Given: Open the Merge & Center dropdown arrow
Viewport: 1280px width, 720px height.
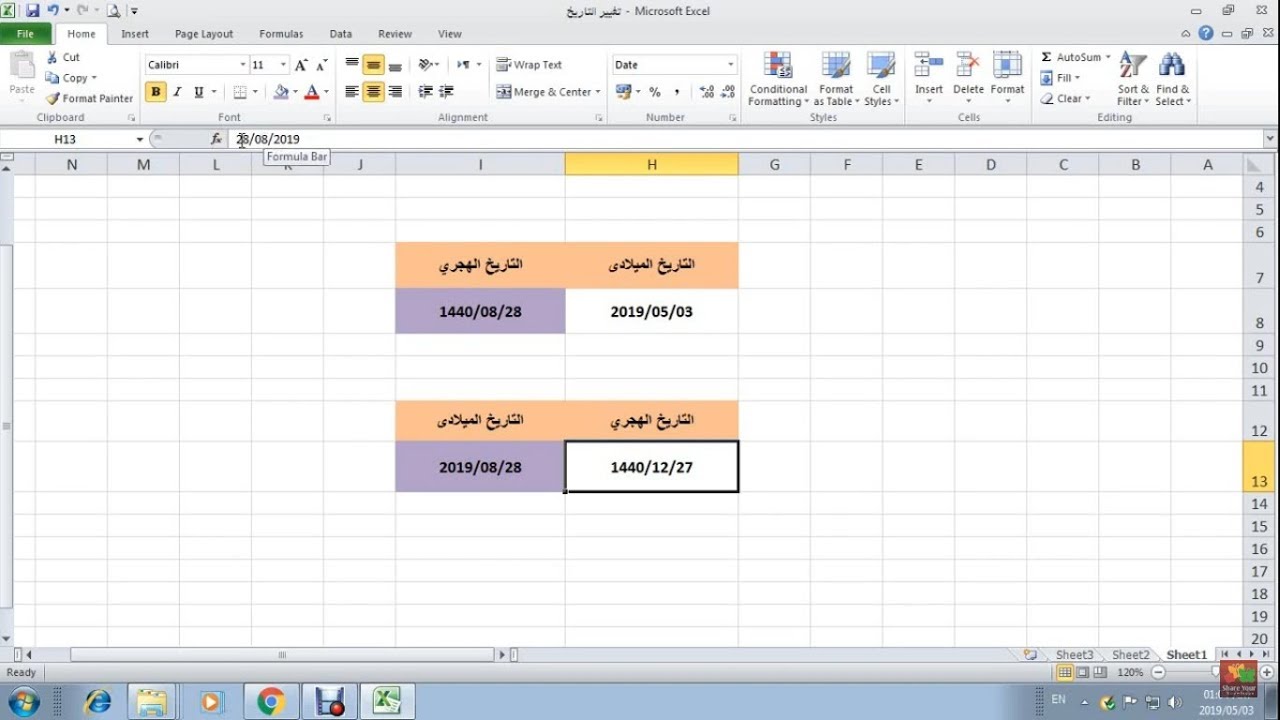Looking at the screenshot, I should pyautogui.click(x=598, y=92).
